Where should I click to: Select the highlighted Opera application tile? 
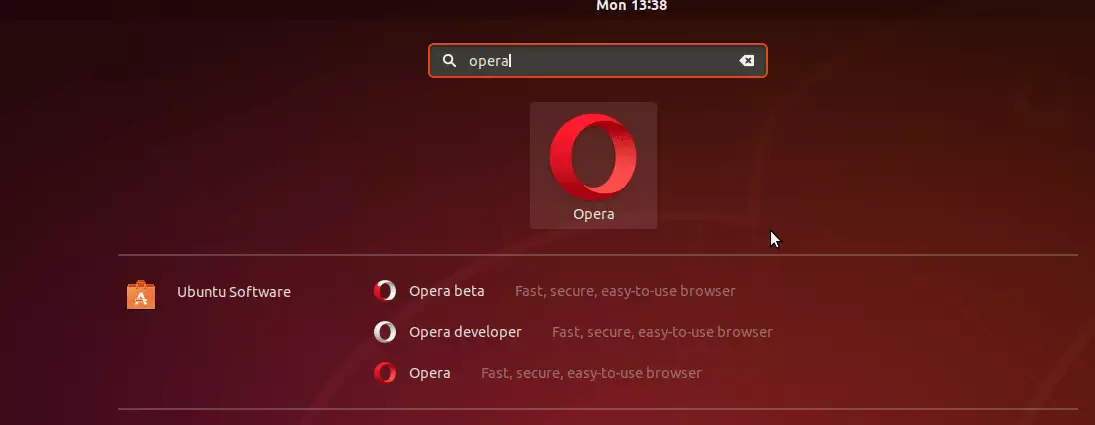(x=594, y=165)
